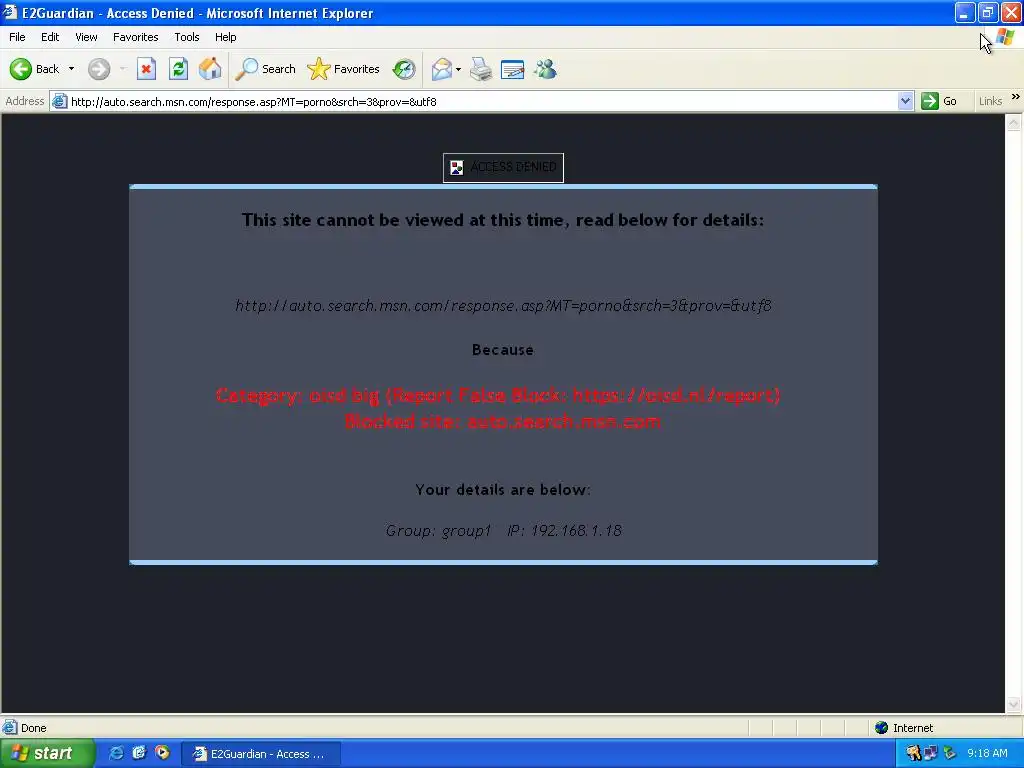The image size is (1024, 768).
Task: Restore down the Internet Explorer window
Action: [x=987, y=12]
